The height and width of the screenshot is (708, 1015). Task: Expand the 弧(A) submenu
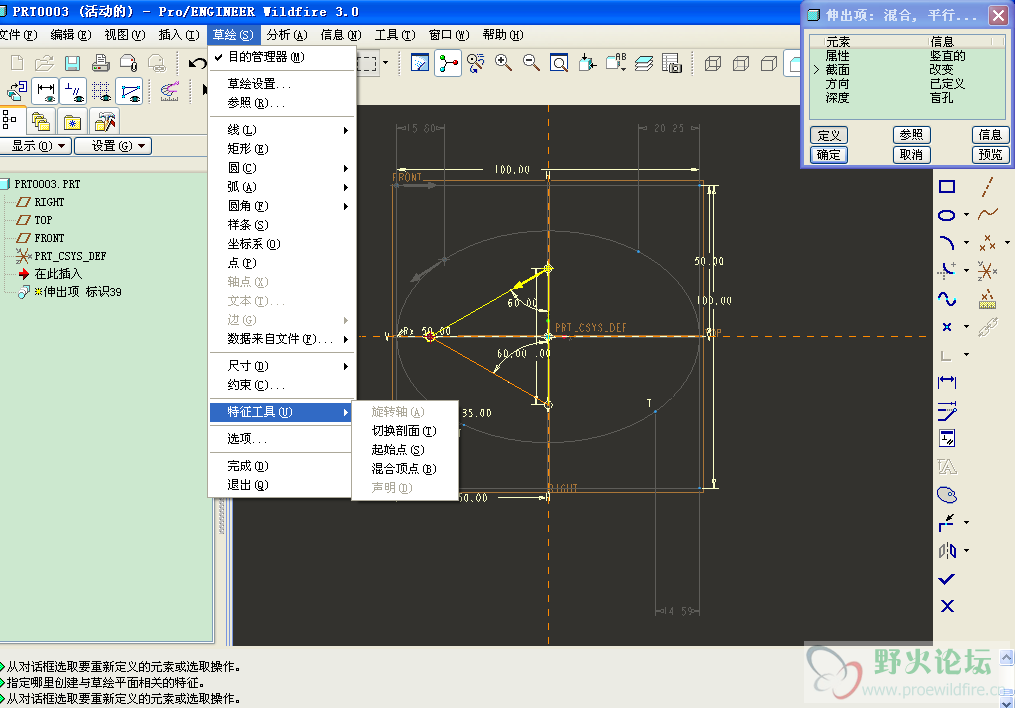point(282,187)
